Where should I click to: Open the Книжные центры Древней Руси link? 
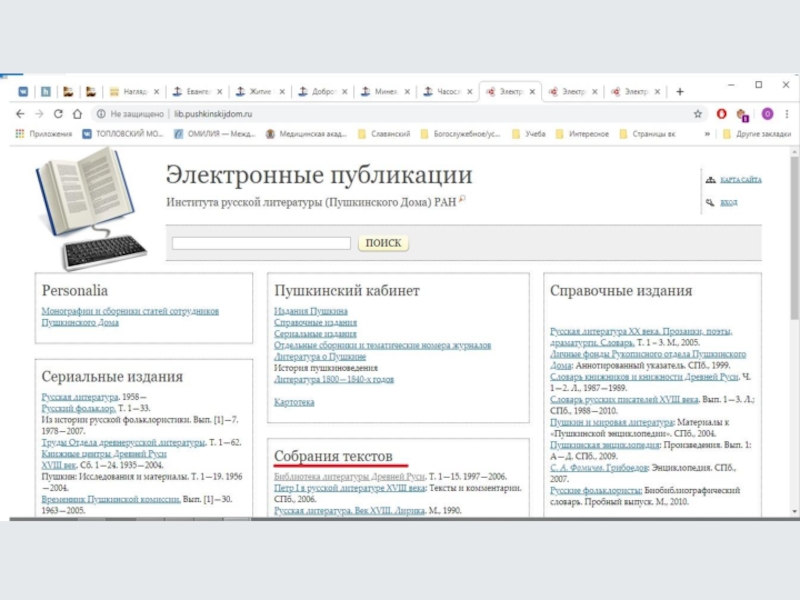click(x=104, y=454)
